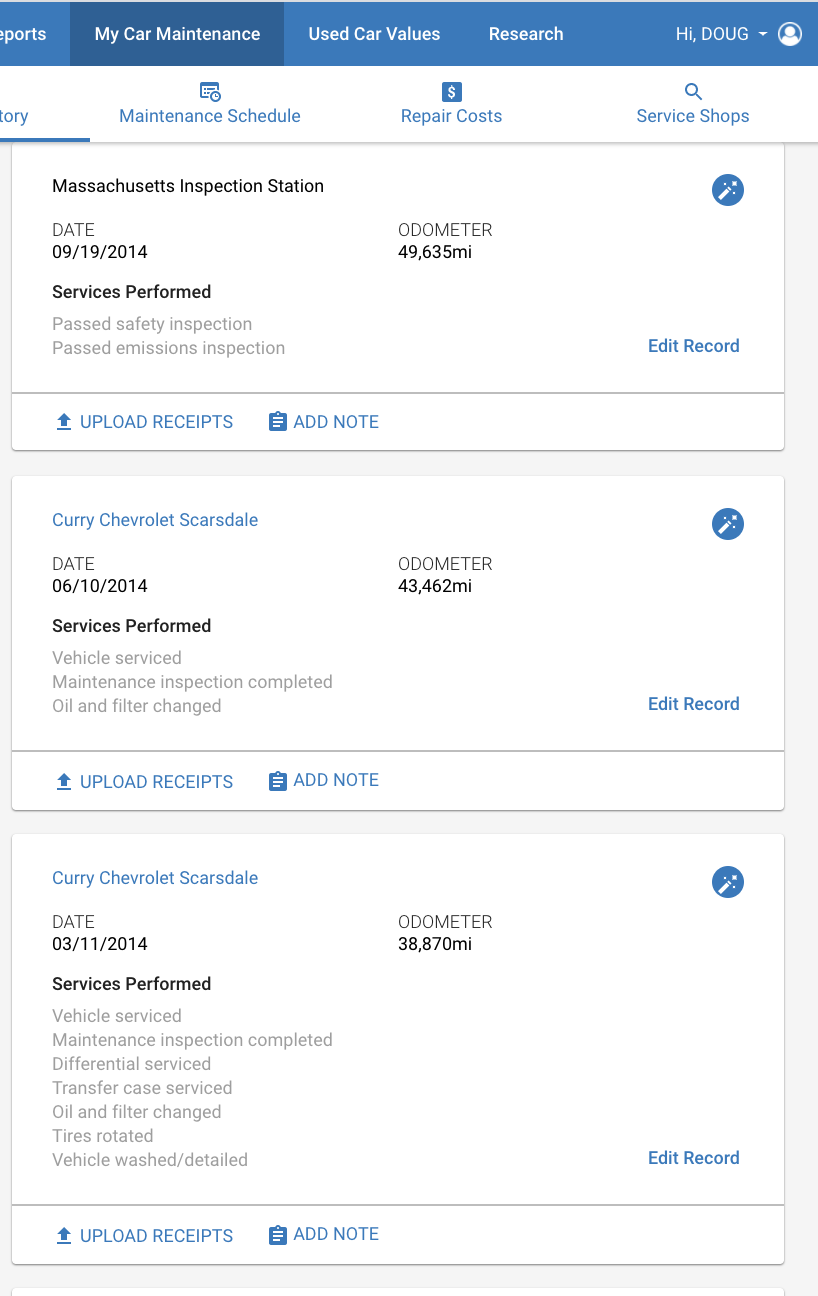818x1296 pixels.
Task: Edit Record for 43,462mi service
Action: pyautogui.click(x=694, y=704)
